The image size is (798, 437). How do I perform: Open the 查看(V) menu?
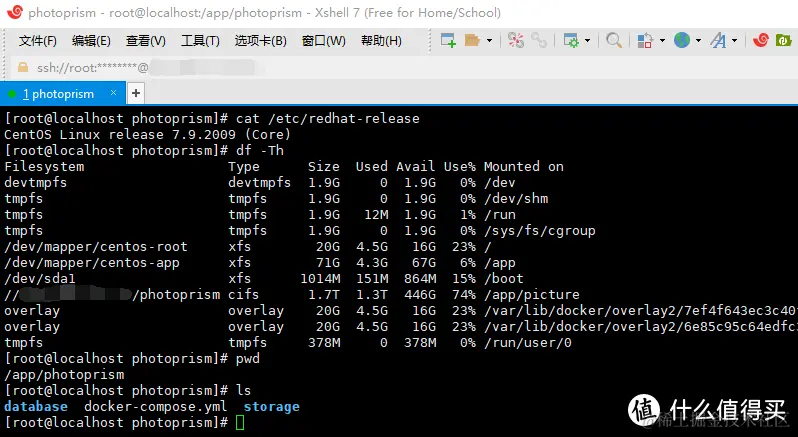146,41
